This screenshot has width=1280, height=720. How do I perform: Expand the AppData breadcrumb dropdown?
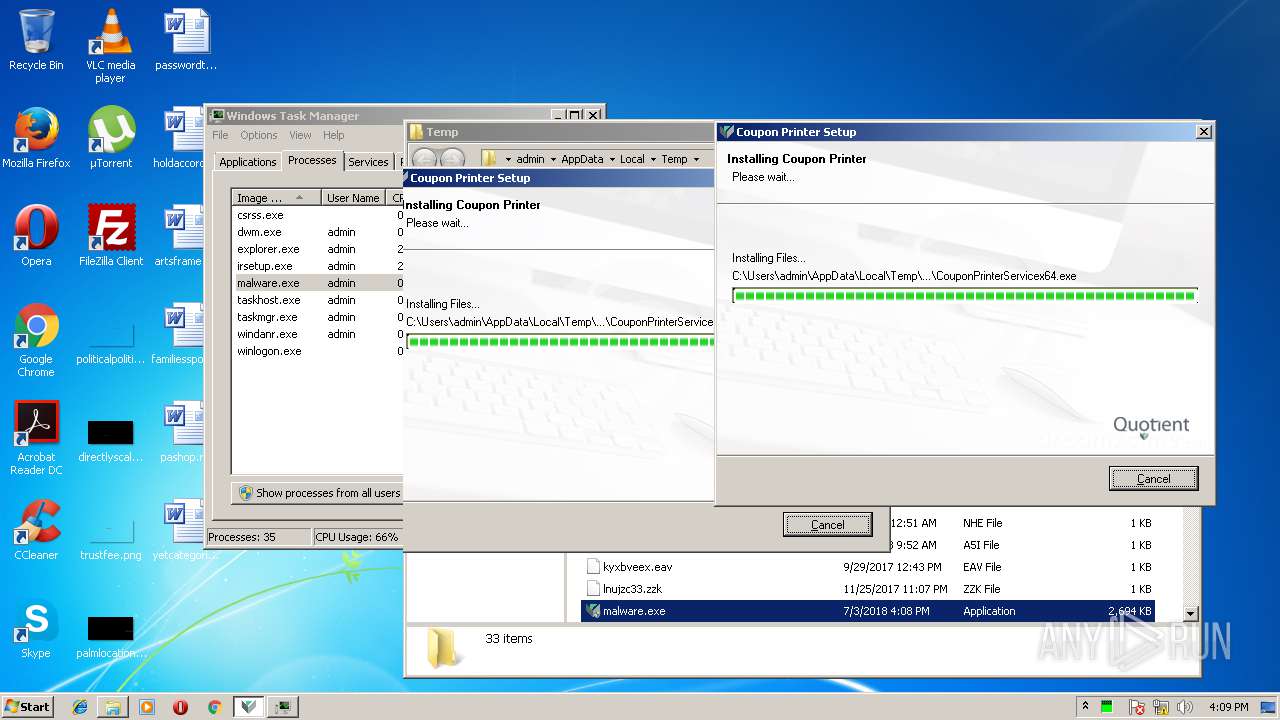610,159
